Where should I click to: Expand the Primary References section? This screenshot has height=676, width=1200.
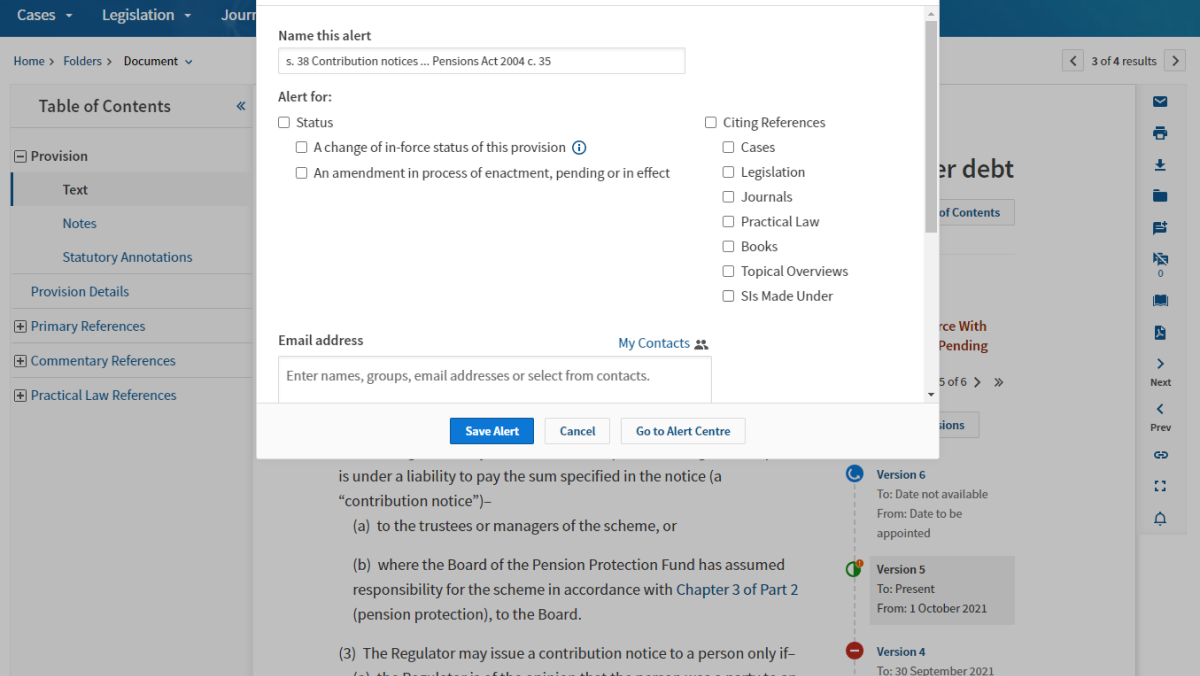pos(21,325)
